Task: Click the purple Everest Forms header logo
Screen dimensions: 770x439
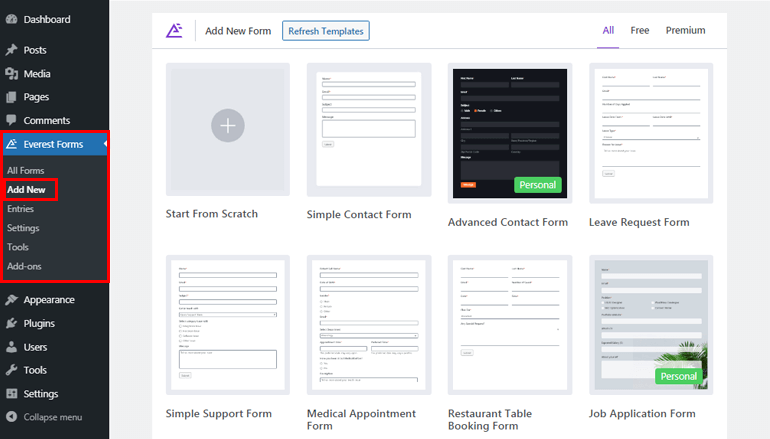Action: click(174, 30)
